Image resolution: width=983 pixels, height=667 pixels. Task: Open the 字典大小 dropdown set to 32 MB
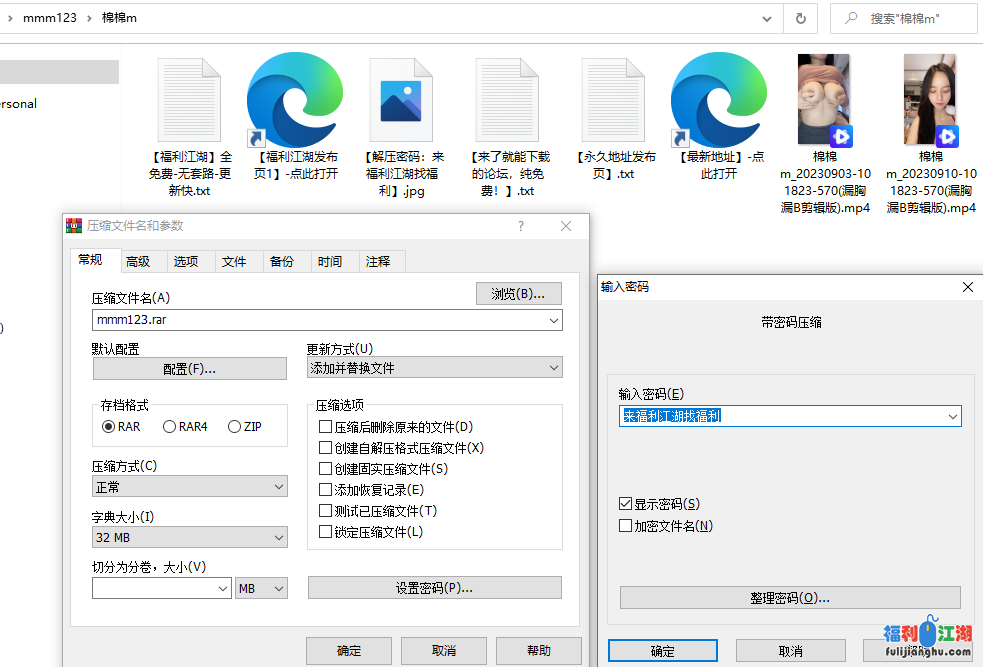tap(189, 537)
